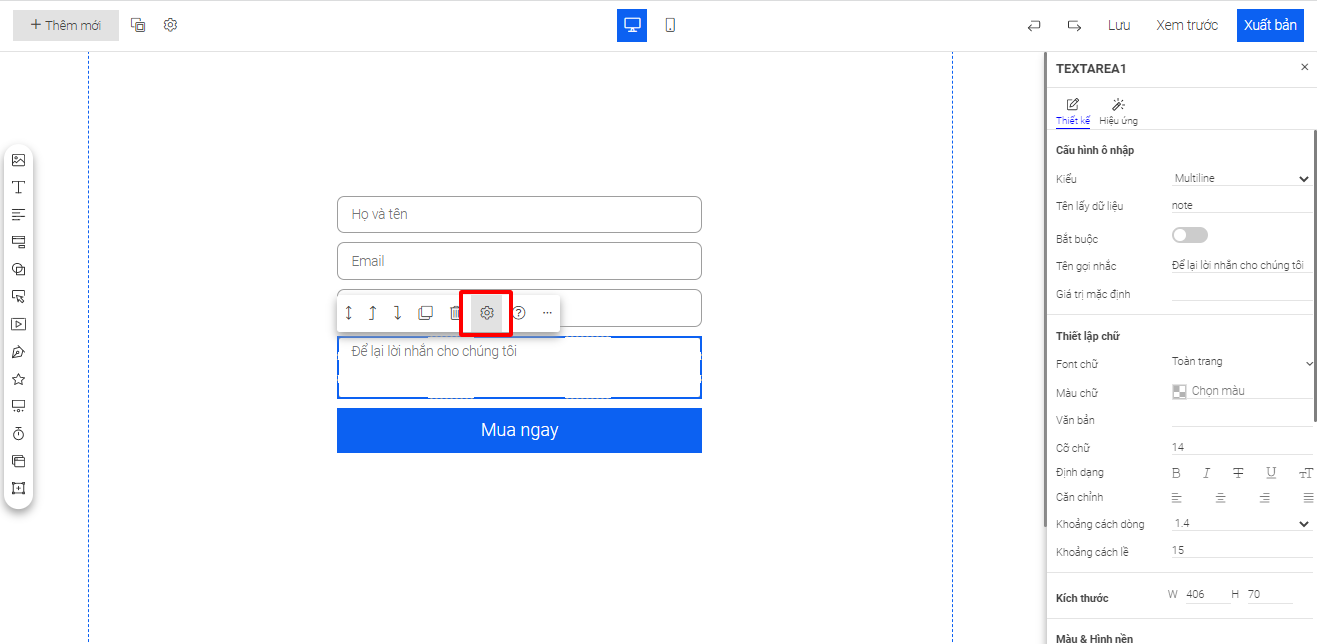The image size is (1317, 644).
Task: Open the Kiểu Multiline dropdown
Action: [x=1241, y=178]
